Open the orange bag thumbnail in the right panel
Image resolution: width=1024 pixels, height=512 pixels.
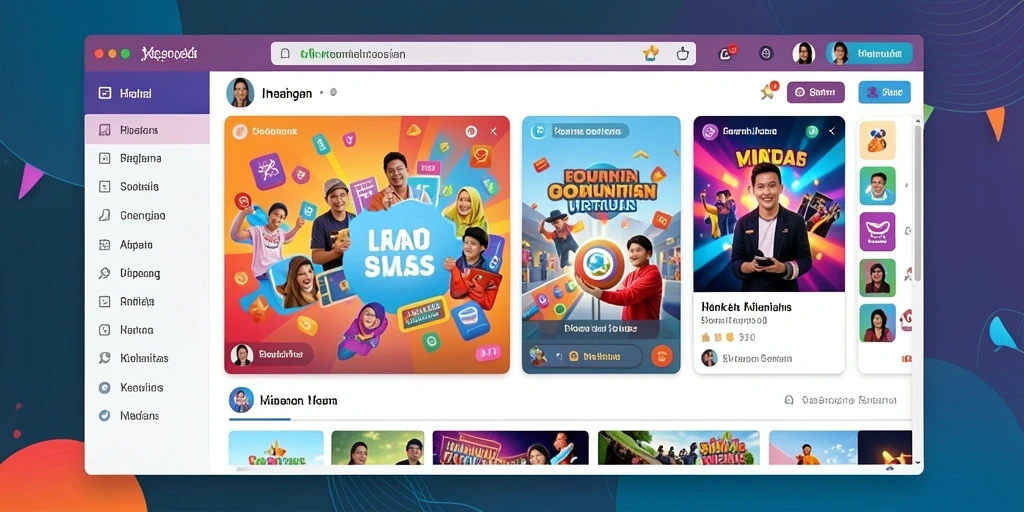(x=877, y=140)
